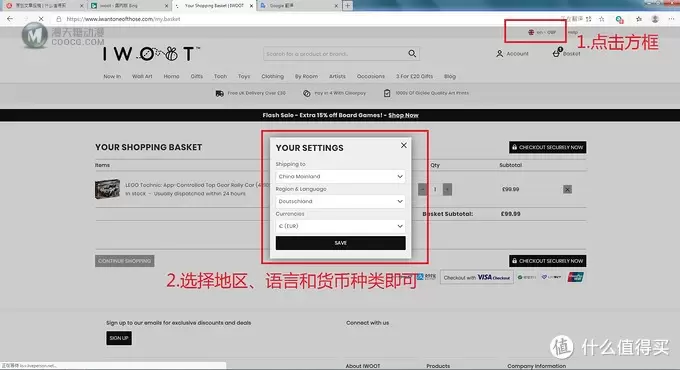Screen dimensions: 680x370
Task: Open a new browser tab
Action: (x=347, y=6)
